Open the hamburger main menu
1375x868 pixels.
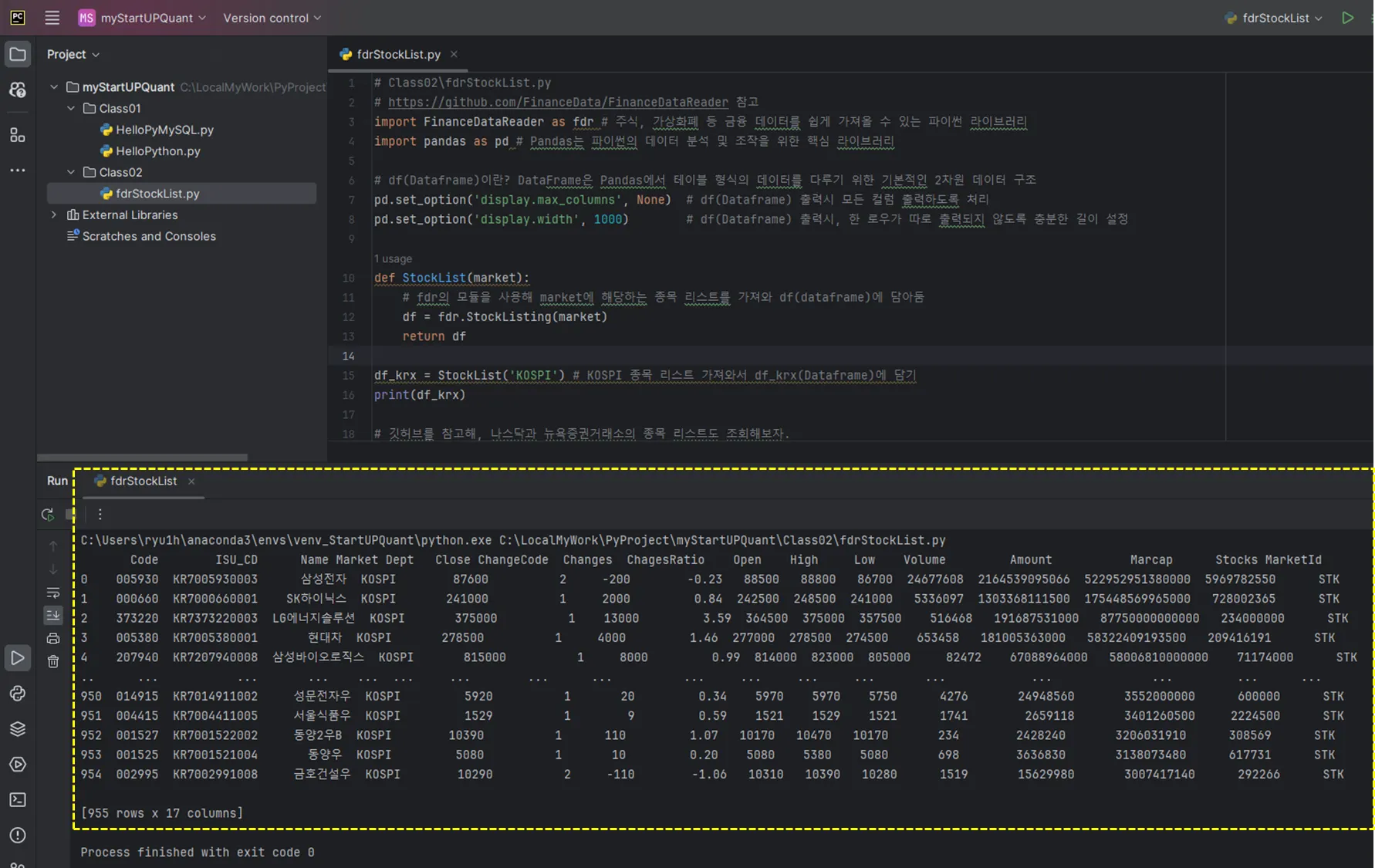click(x=52, y=18)
